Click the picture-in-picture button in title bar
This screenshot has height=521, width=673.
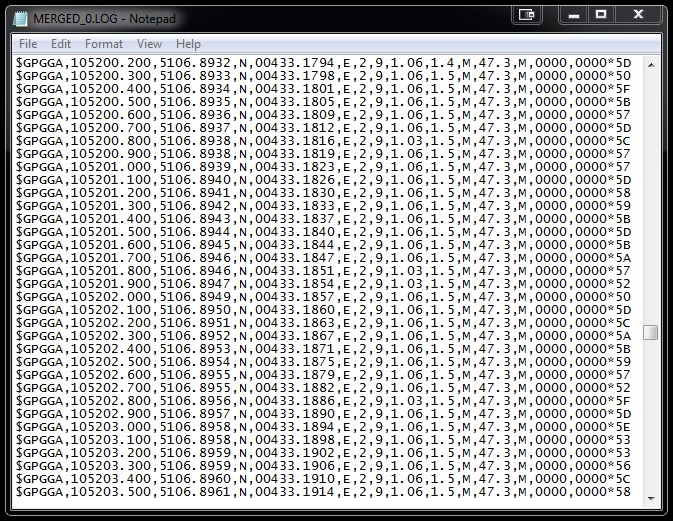[527, 15]
